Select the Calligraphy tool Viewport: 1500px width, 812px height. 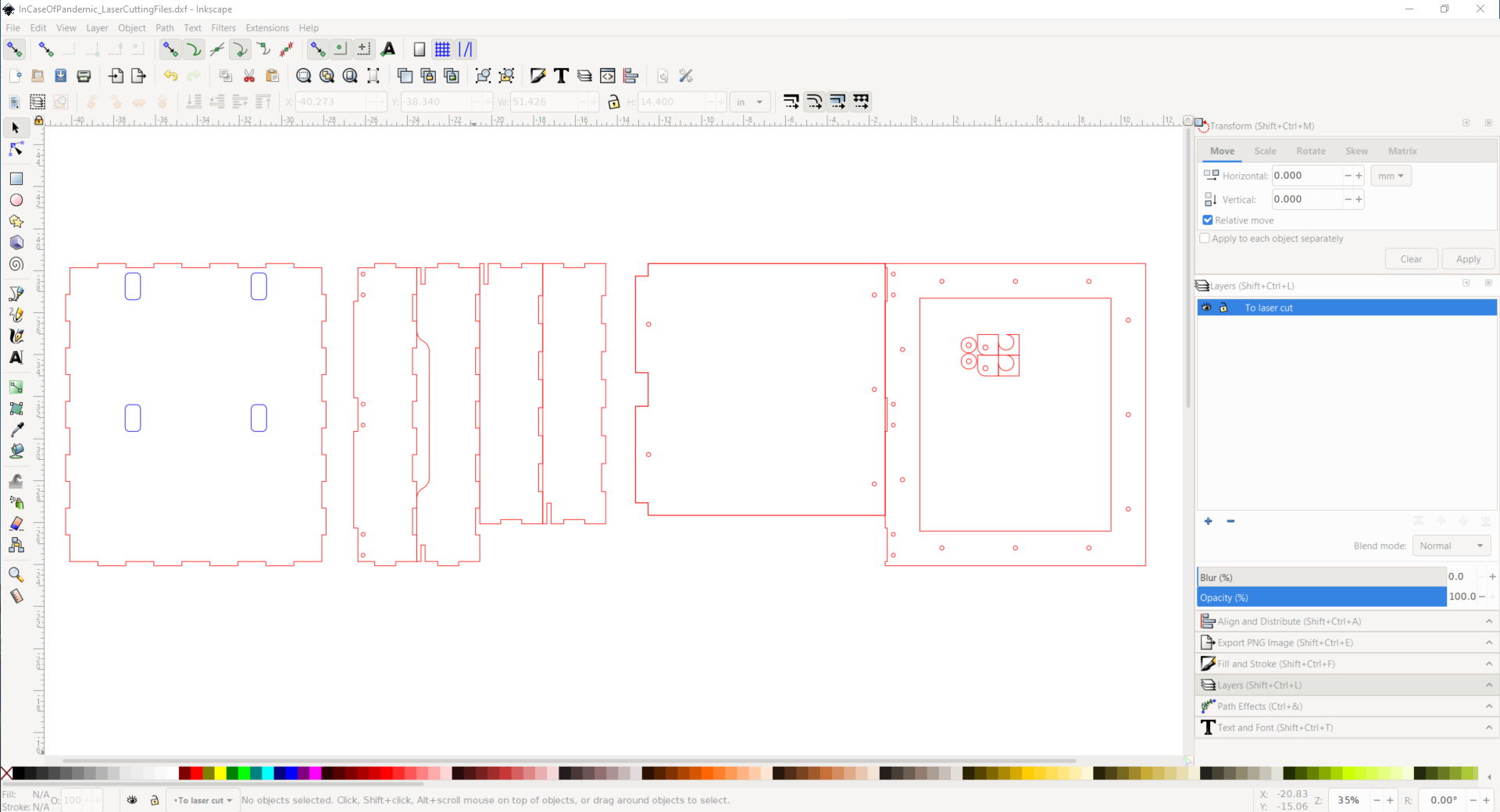16,336
